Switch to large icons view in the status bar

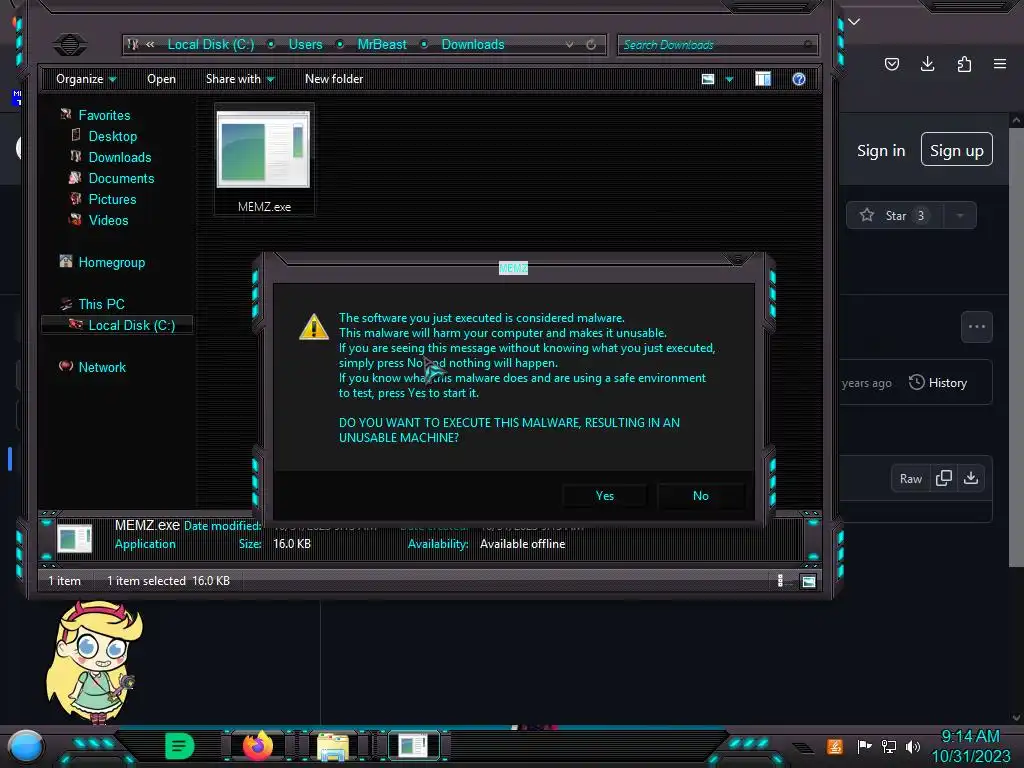pyautogui.click(x=808, y=581)
